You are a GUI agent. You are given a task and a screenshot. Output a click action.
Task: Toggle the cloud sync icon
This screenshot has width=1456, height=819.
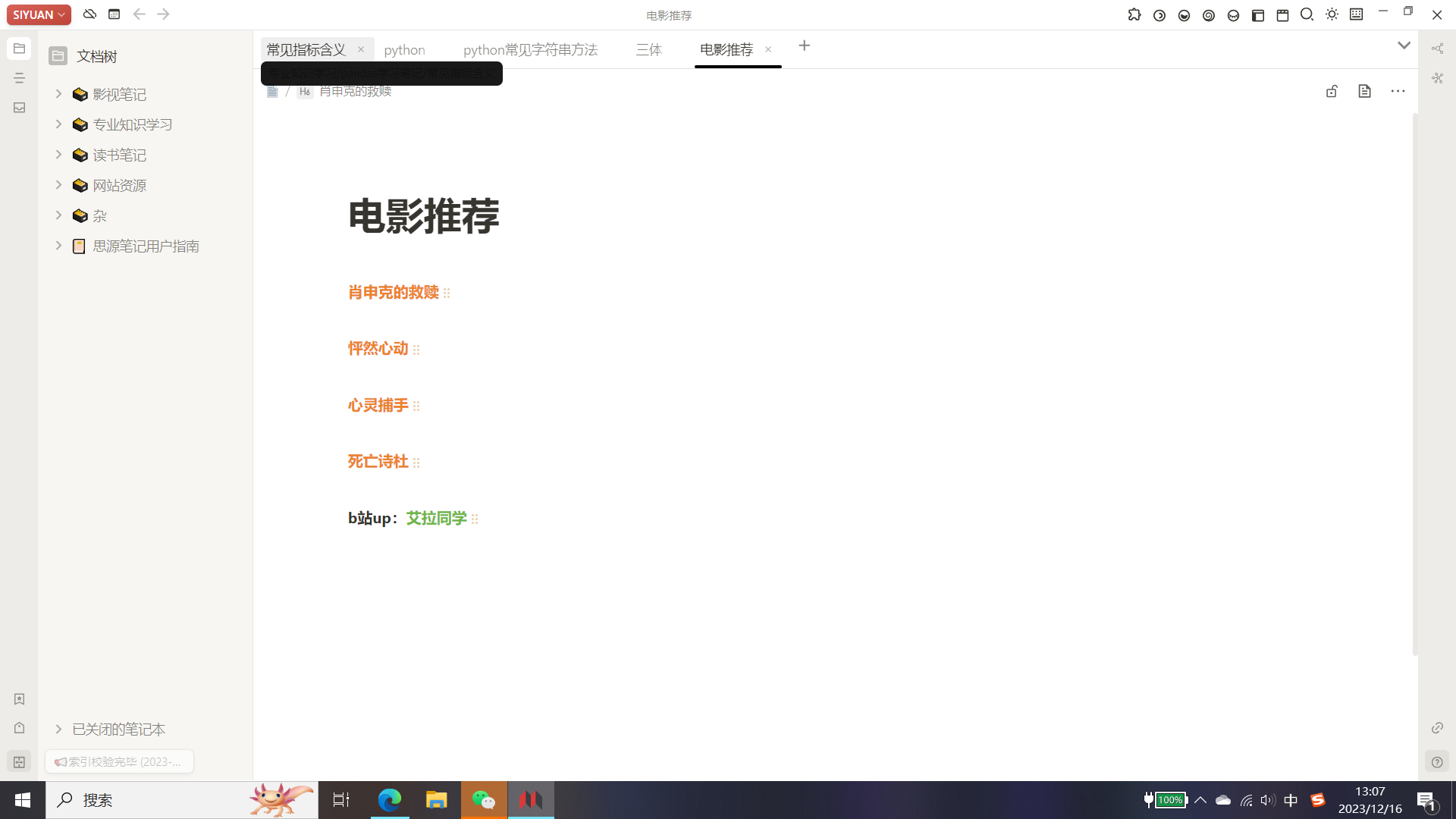coord(89,14)
